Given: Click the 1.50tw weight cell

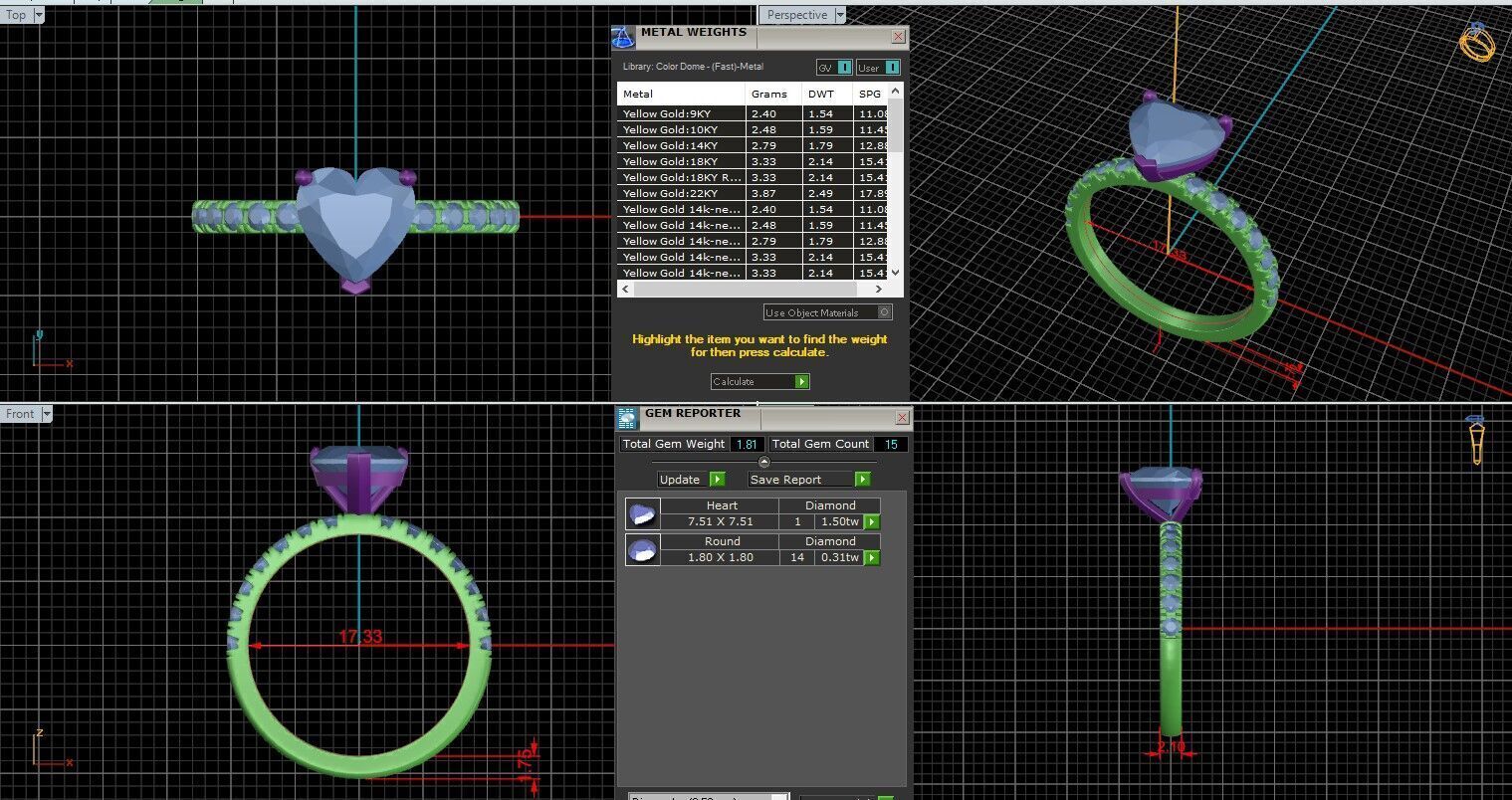Looking at the screenshot, I should [x=839, y=521].
